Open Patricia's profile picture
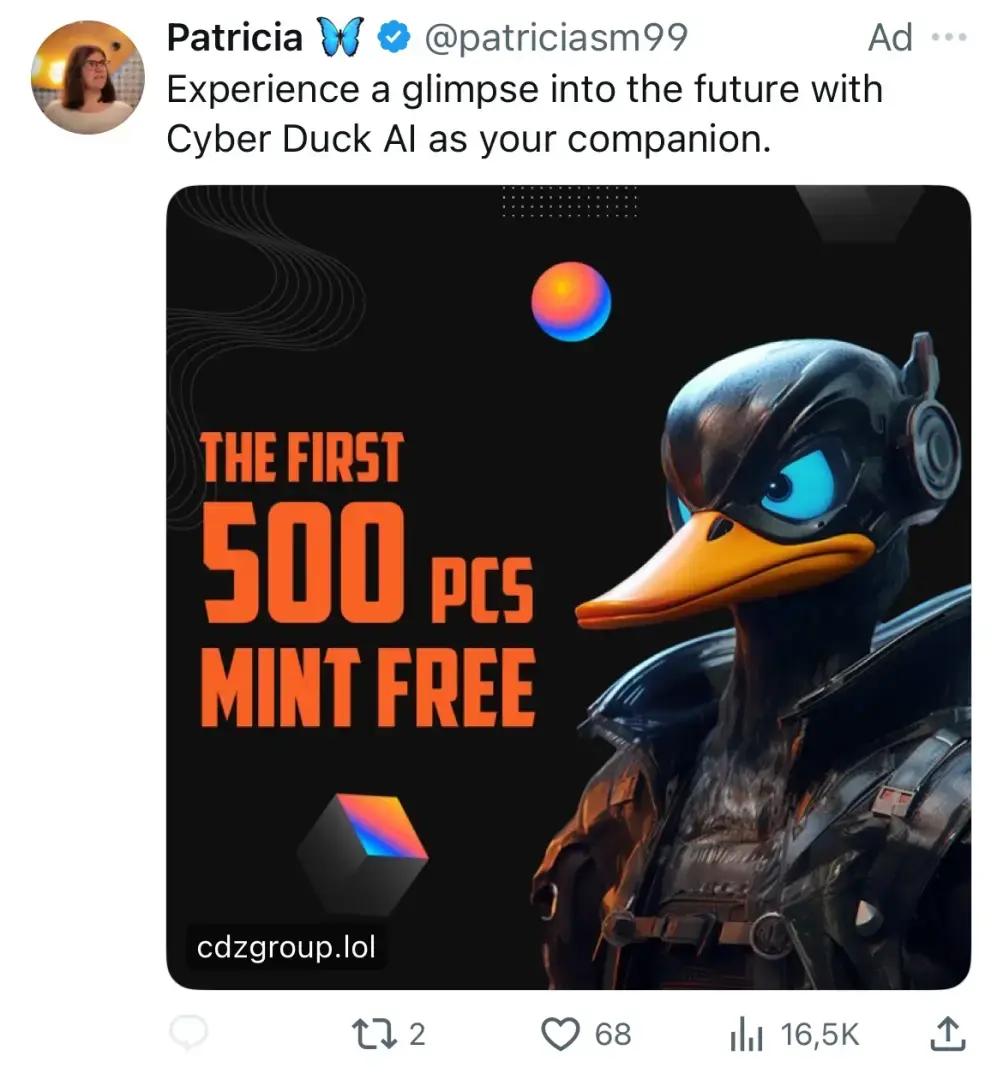 coord(88,77)
